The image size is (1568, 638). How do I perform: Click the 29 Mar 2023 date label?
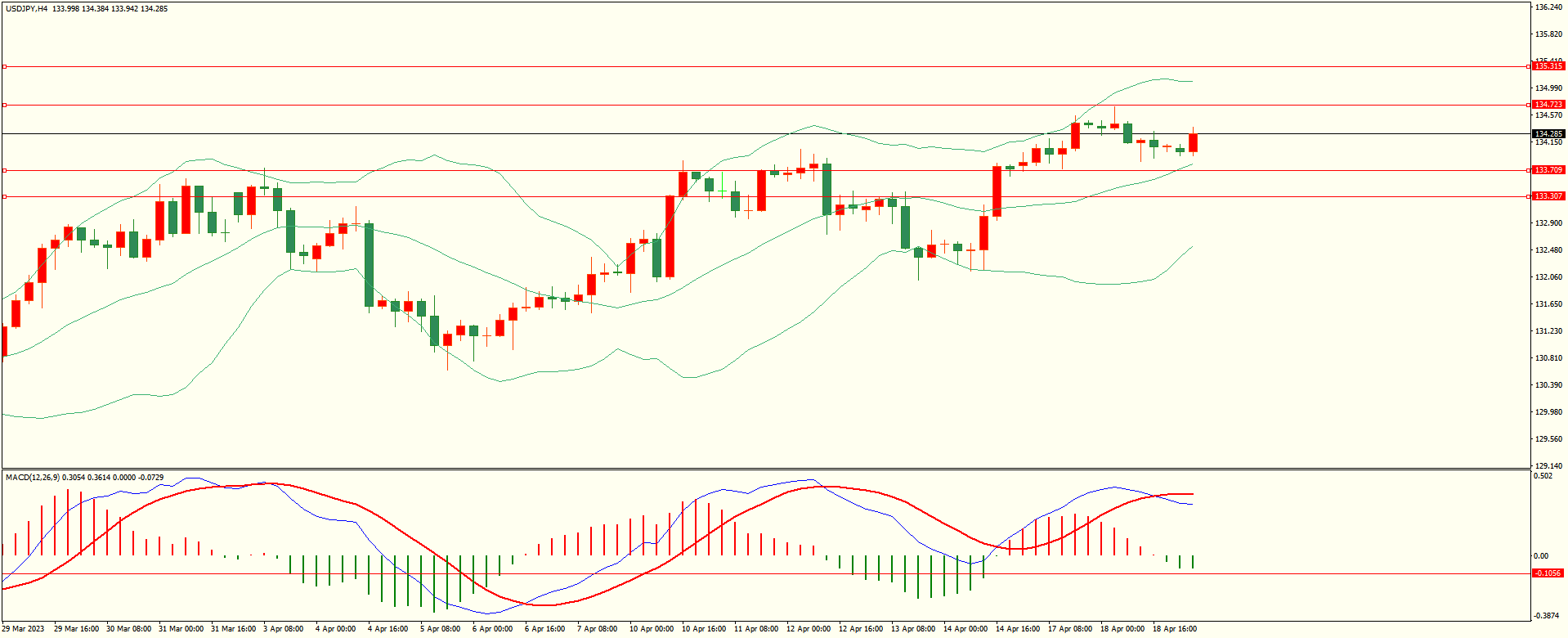[24, 629]
